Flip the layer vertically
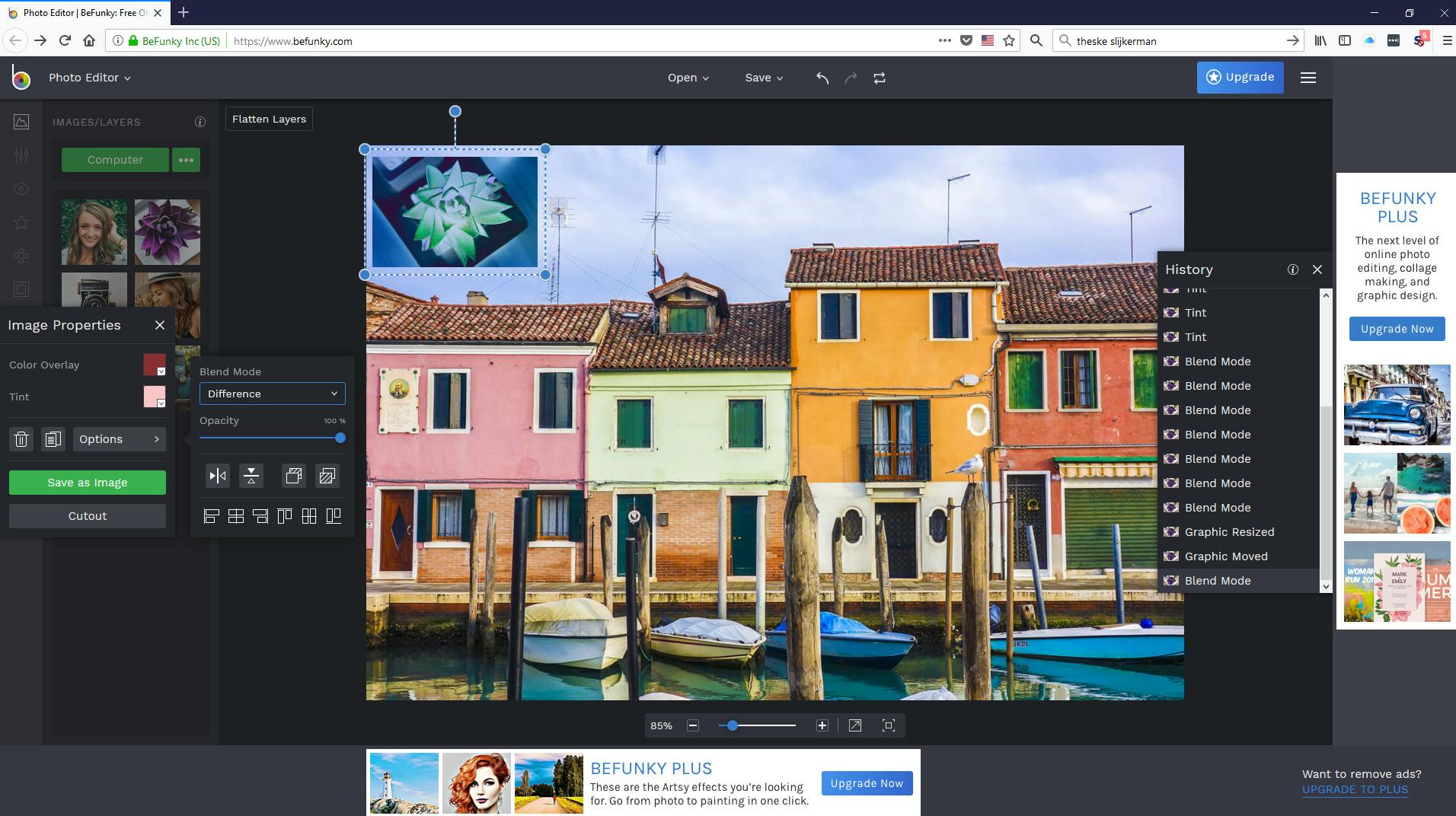 (x=251, y=477)
